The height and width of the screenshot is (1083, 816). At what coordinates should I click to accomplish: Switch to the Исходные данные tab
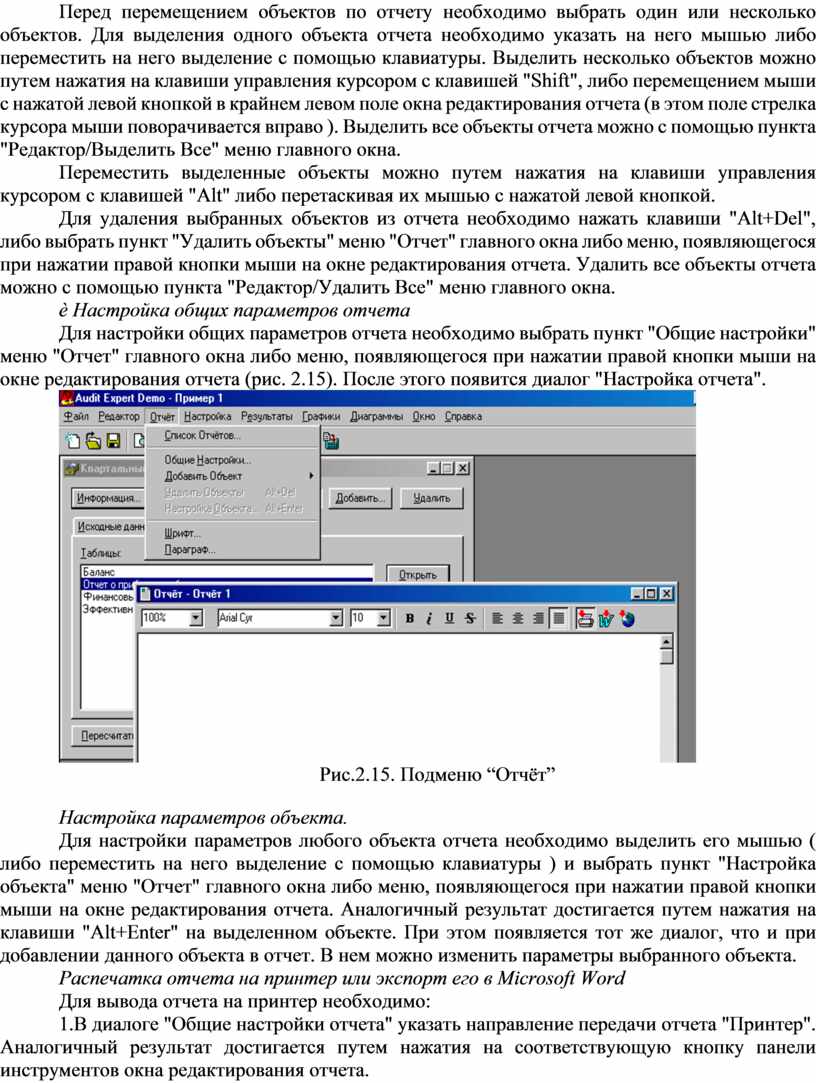coord(111,526)
